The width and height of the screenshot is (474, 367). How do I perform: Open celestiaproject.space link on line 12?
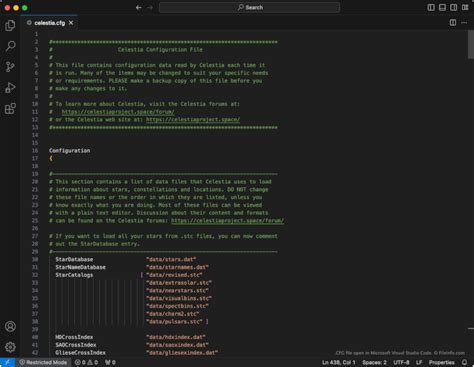point(193,119)
